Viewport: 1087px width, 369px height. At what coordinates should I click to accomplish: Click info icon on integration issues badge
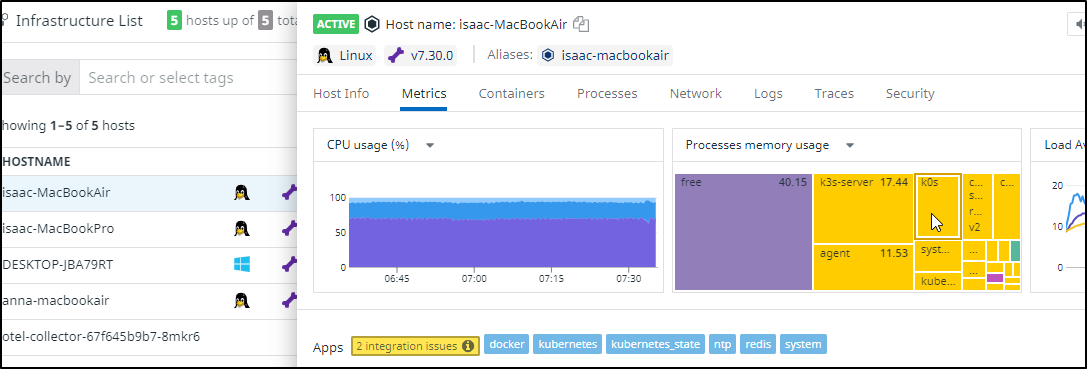(469, 345)
